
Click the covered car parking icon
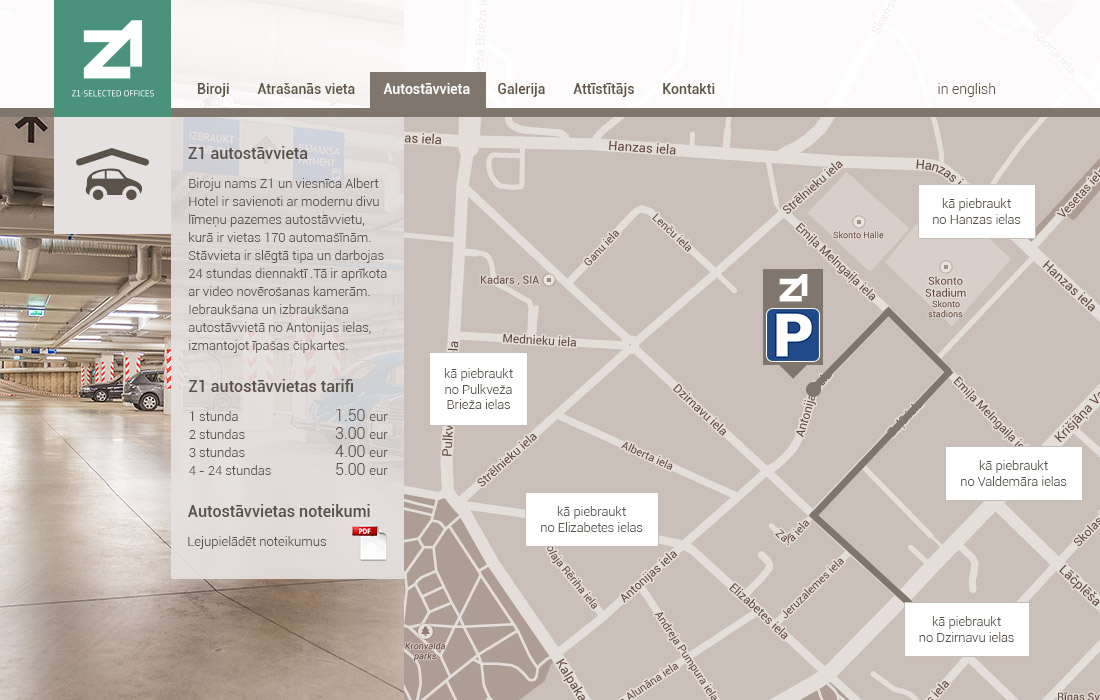pos(112,175)
